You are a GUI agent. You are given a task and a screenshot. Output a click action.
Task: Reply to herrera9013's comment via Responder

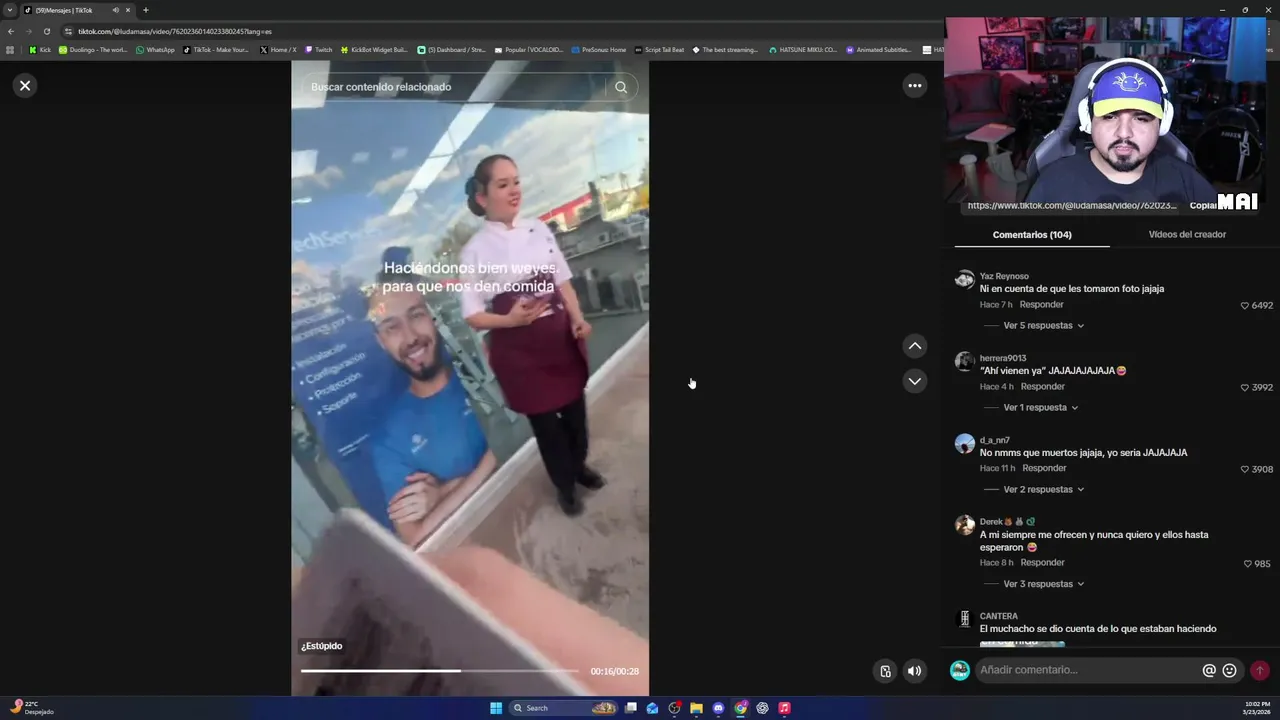(1043, 387)
